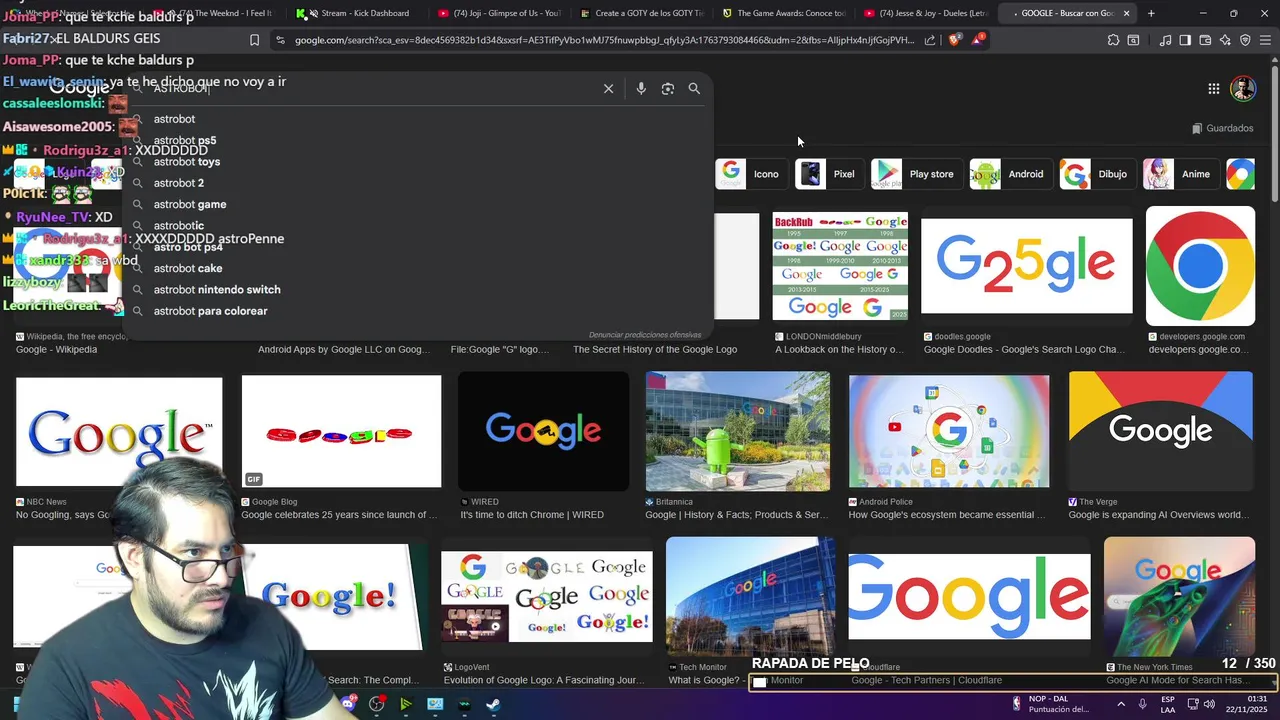Image resolution: width=1280 pixels, height=720 pixels.
Task: Open The Verge Google AI Overviews image
Action: pos(1160,431)
